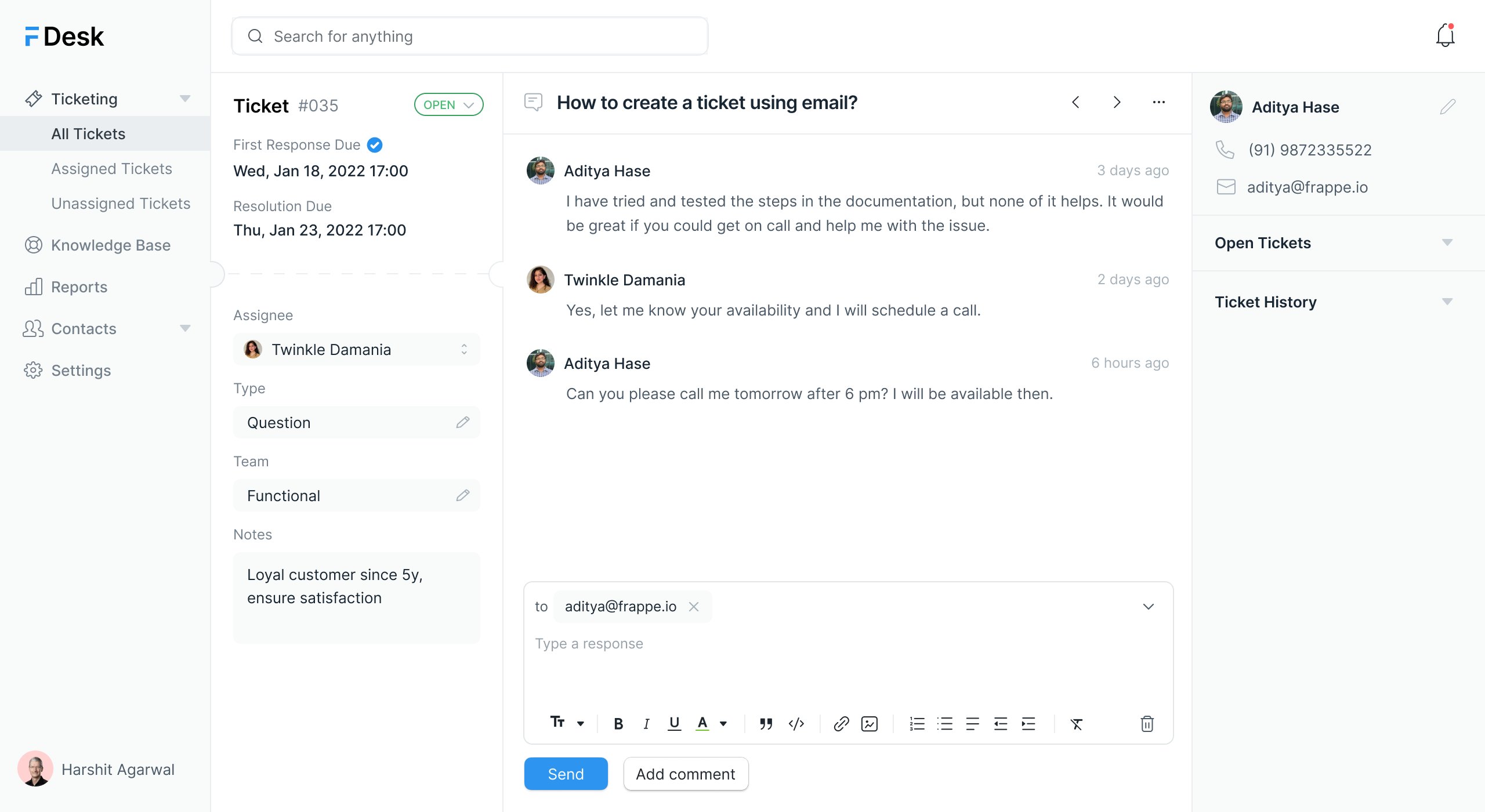This screenshot has width=1485, height=812.
Task: Toggle underline formatting
Action: [673, 723]
